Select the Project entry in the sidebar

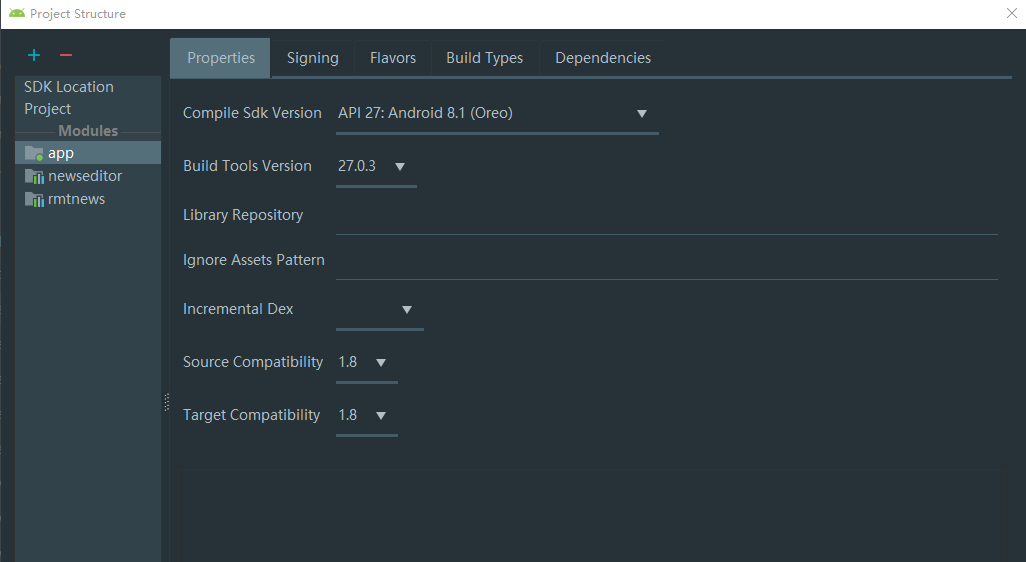47,109
